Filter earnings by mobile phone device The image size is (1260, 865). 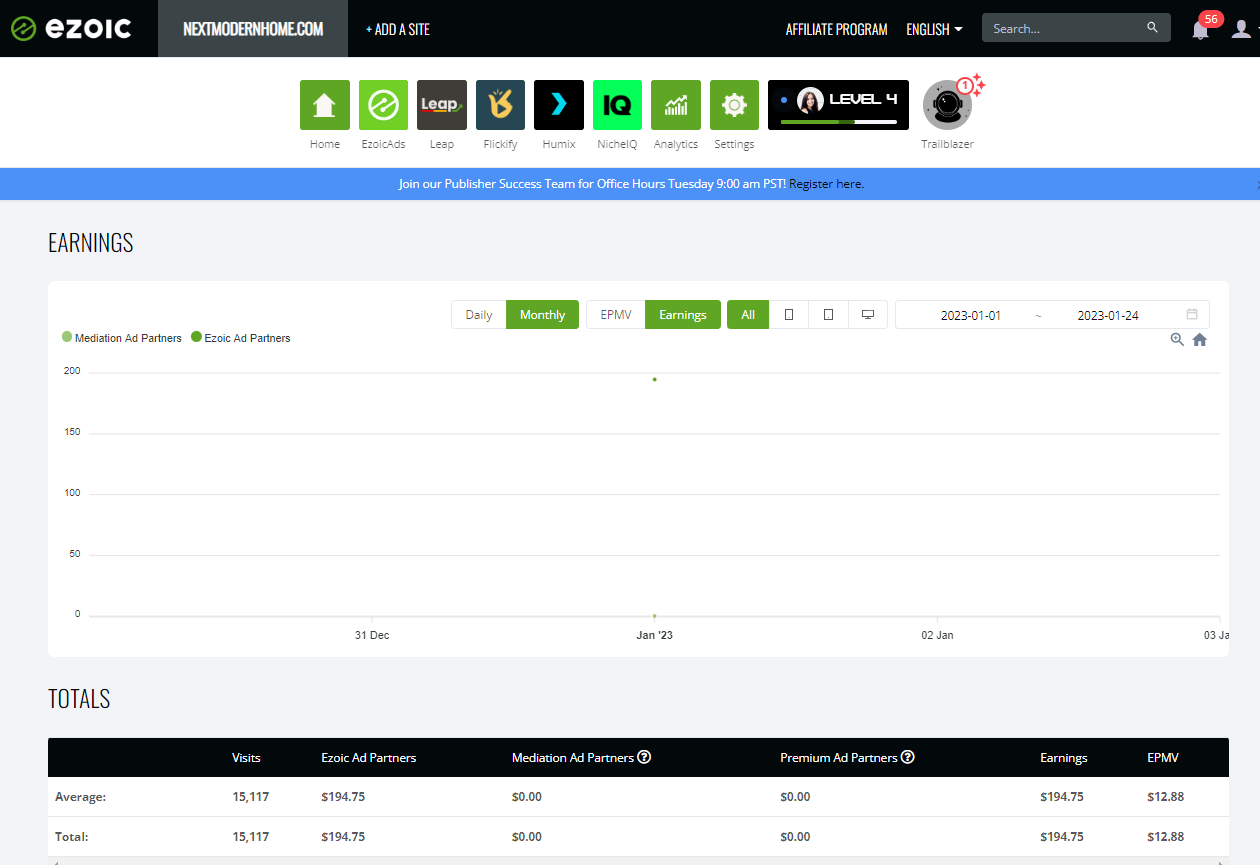tap(789, 315)
